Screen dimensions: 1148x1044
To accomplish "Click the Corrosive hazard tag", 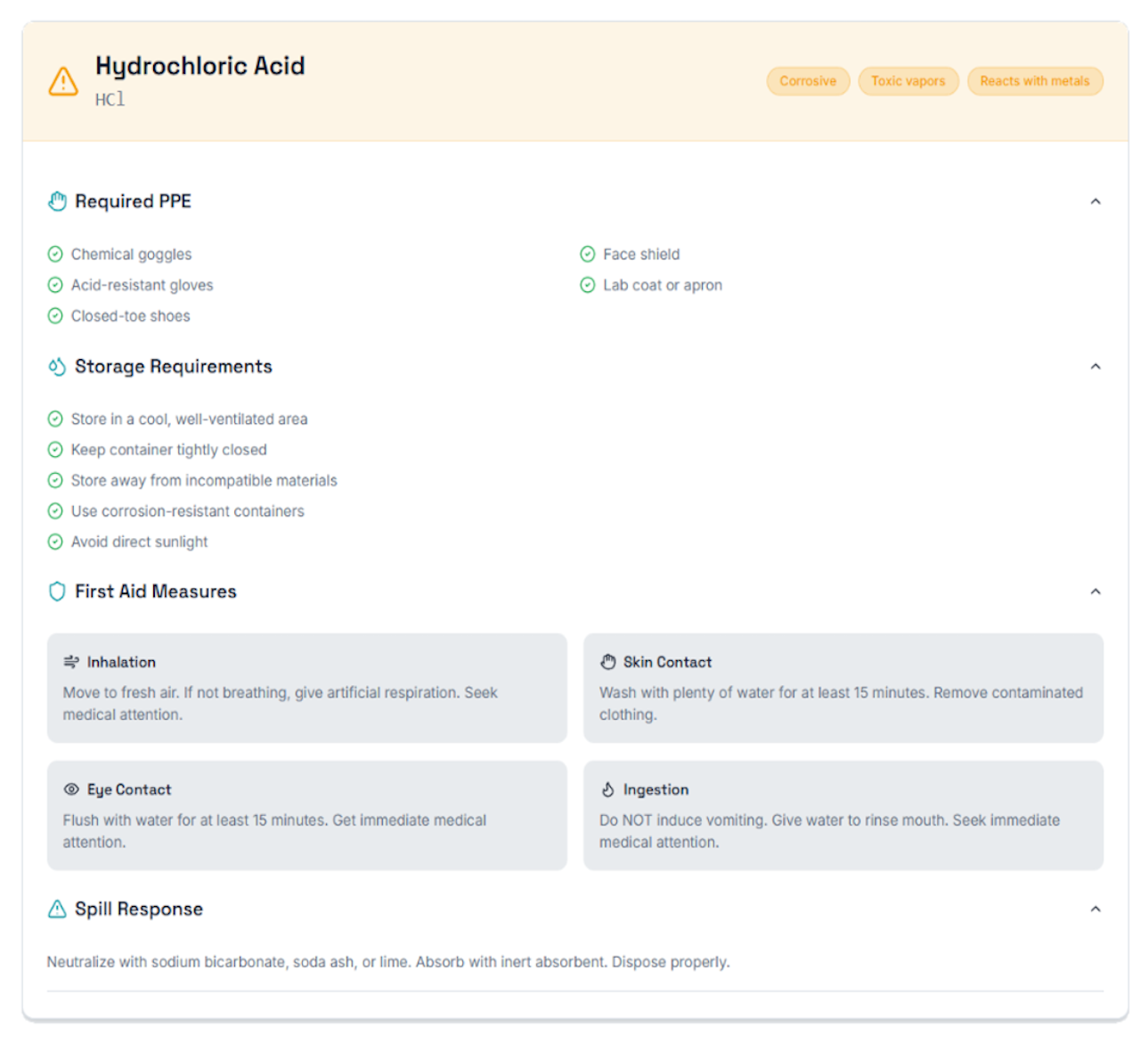I will 808,81.
